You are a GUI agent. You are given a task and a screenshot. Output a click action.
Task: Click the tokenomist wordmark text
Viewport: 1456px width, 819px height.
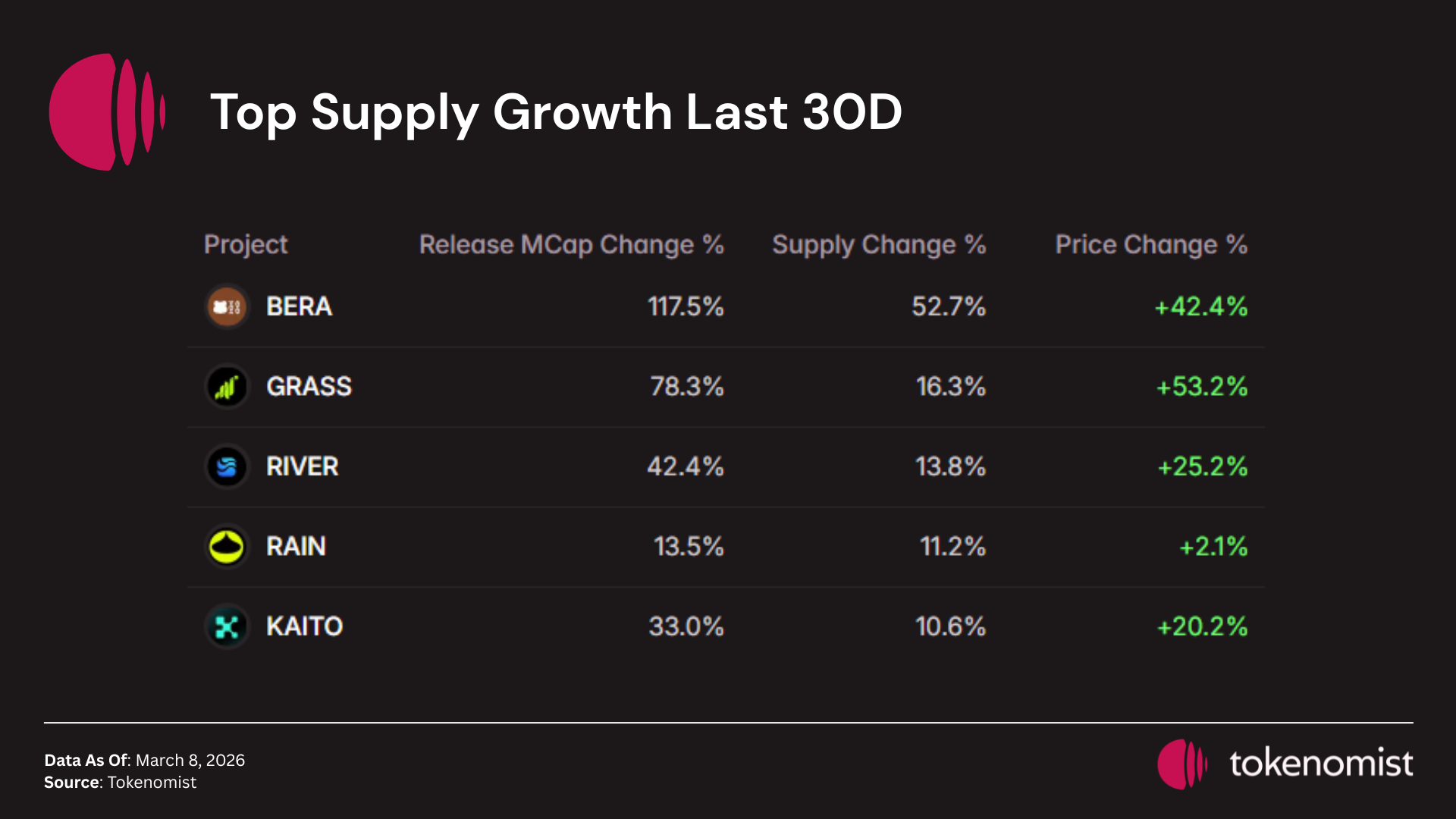[x=1321, y=763]
